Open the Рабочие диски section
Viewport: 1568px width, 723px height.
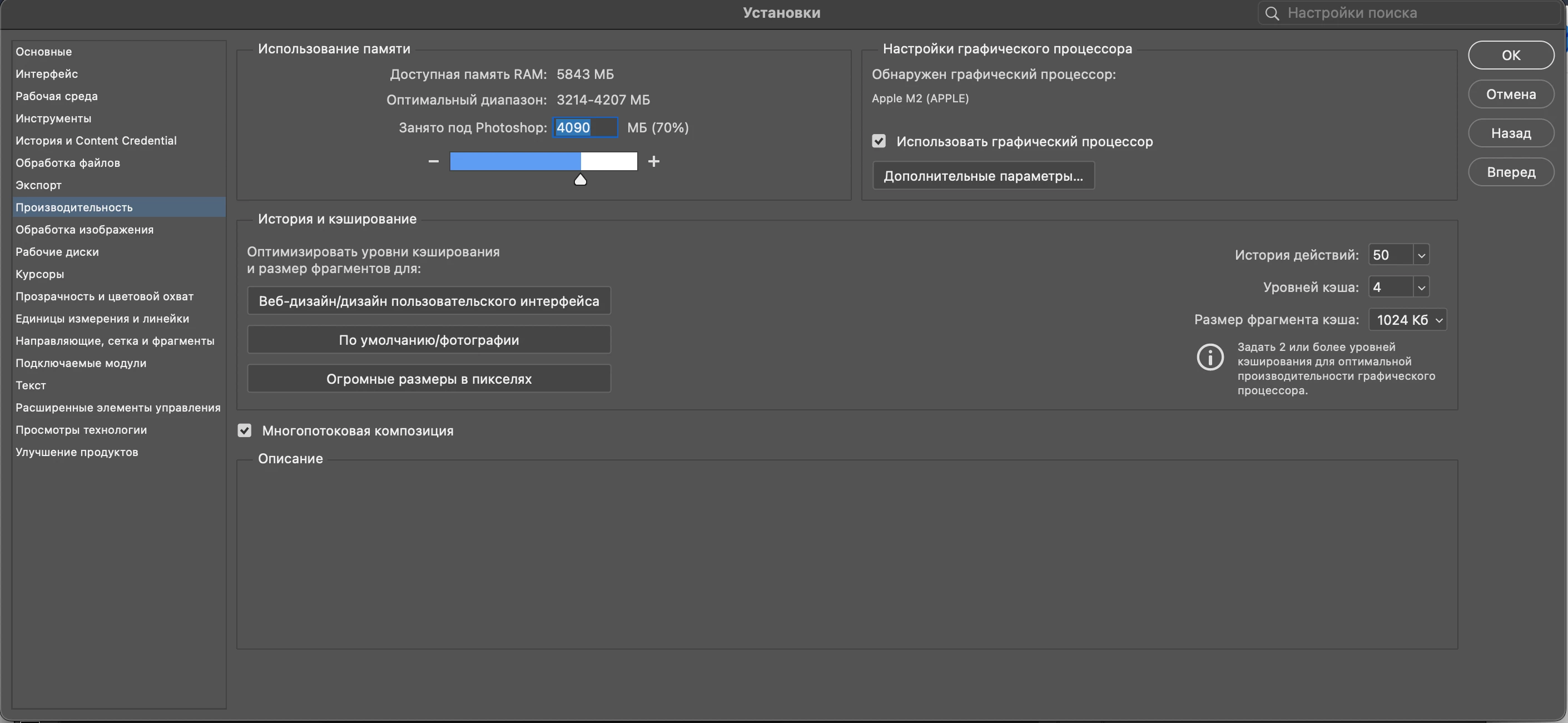pos(57,252)
